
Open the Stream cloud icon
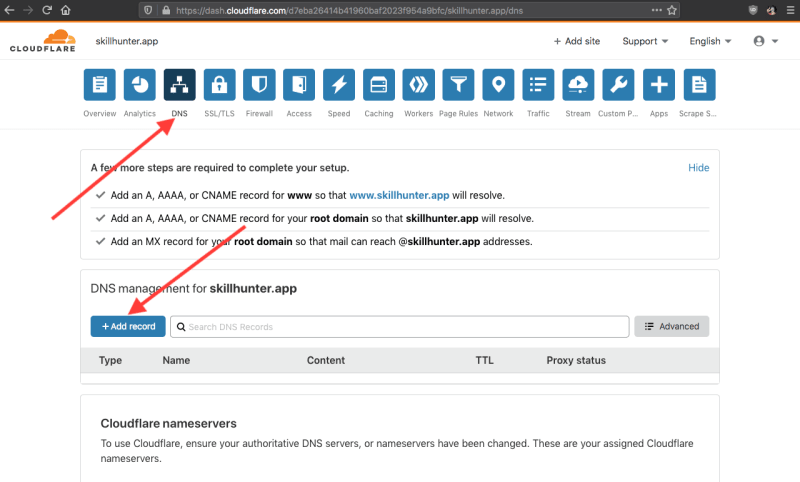[x=578, y=85]
